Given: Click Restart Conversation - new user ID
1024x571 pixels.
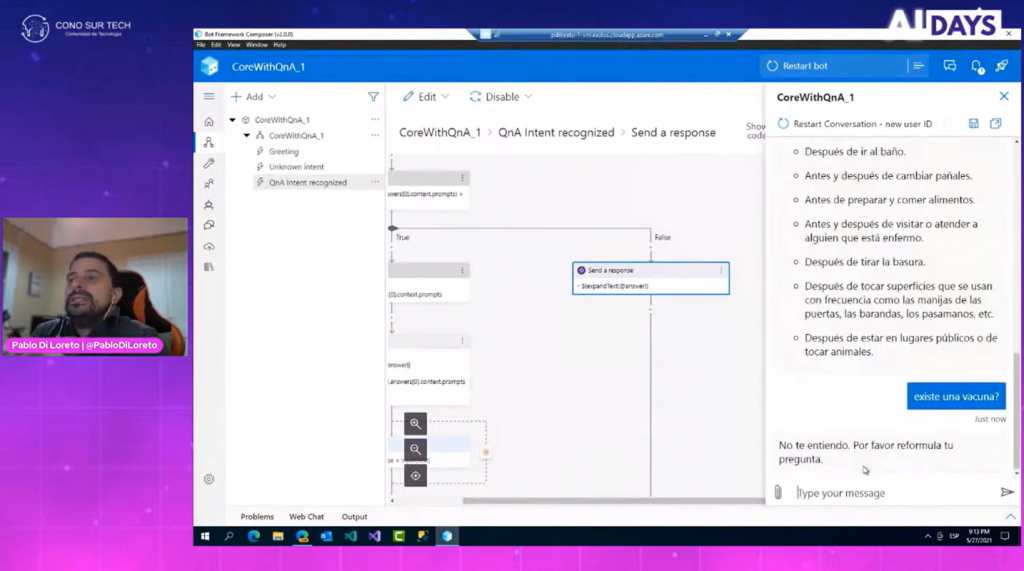Looking at the screenshot, I should point(855,123).
